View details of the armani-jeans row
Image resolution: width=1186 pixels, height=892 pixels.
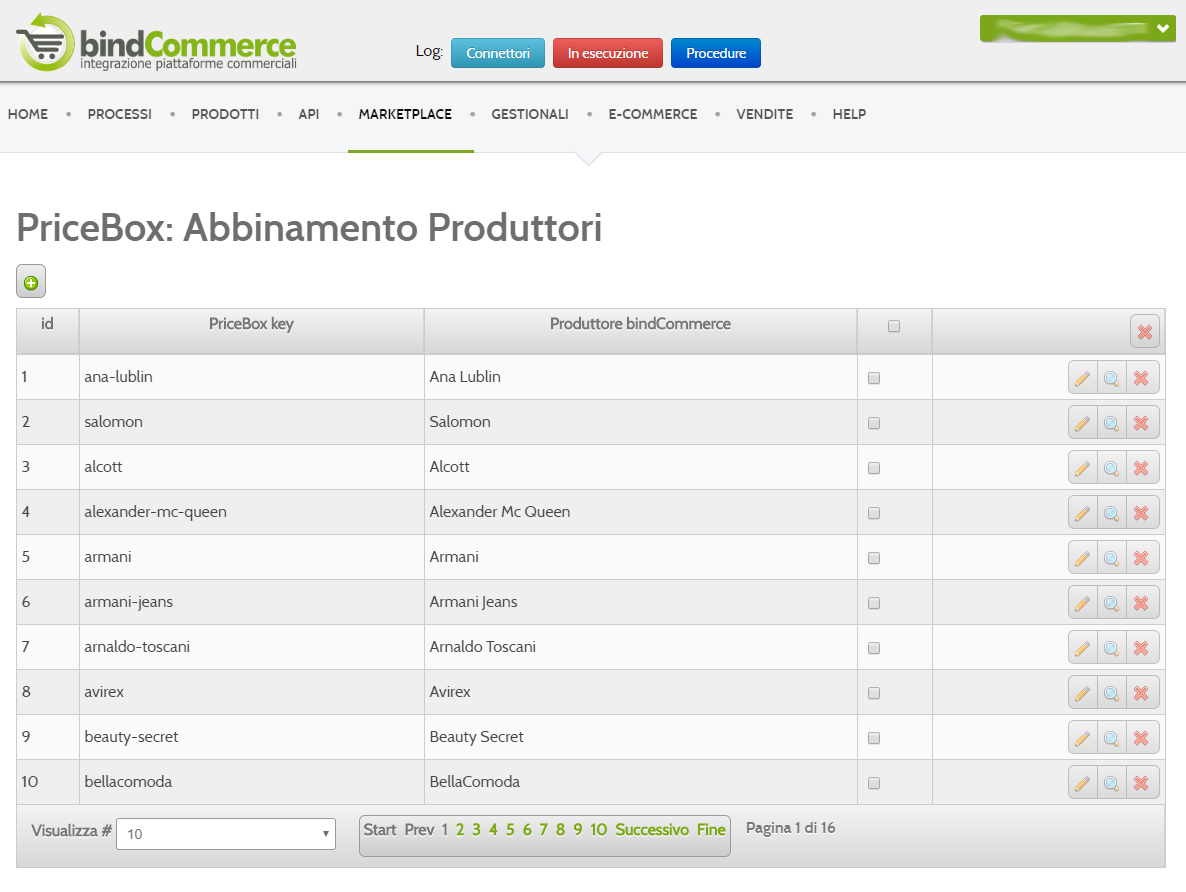pos(1111,602)
